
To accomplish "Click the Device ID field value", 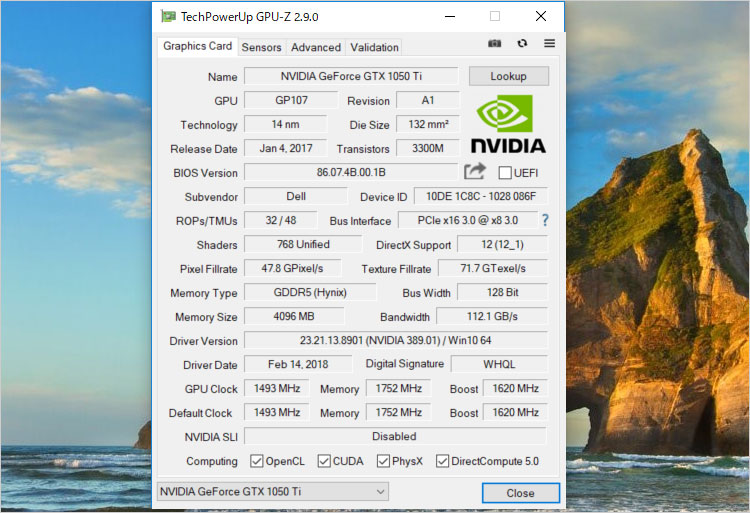I will coord(481,196).
